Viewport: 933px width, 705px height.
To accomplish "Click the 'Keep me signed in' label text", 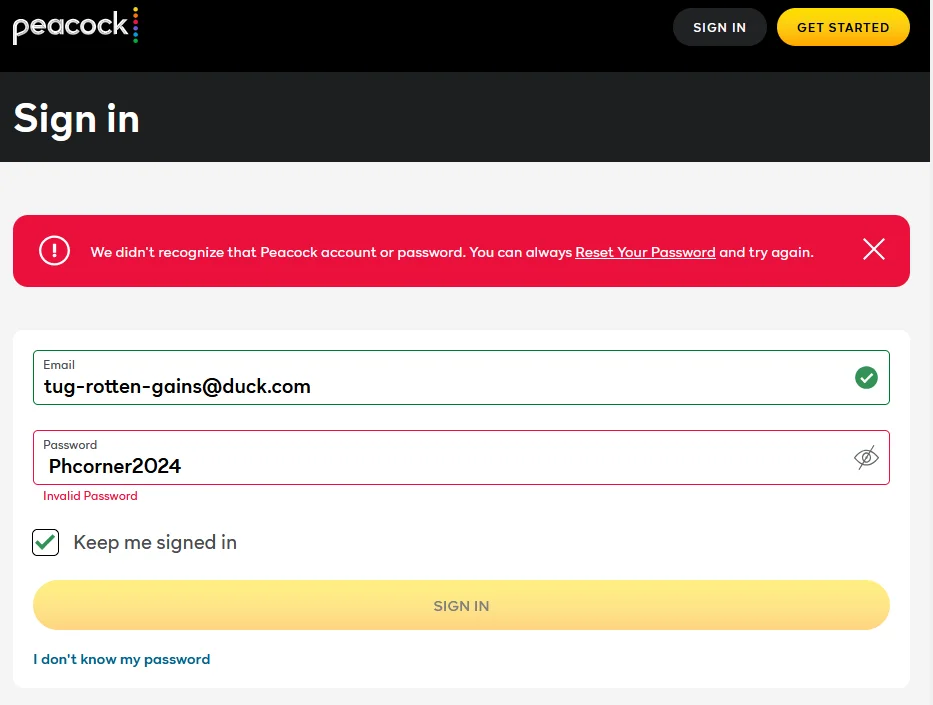I will coord(155,543).
